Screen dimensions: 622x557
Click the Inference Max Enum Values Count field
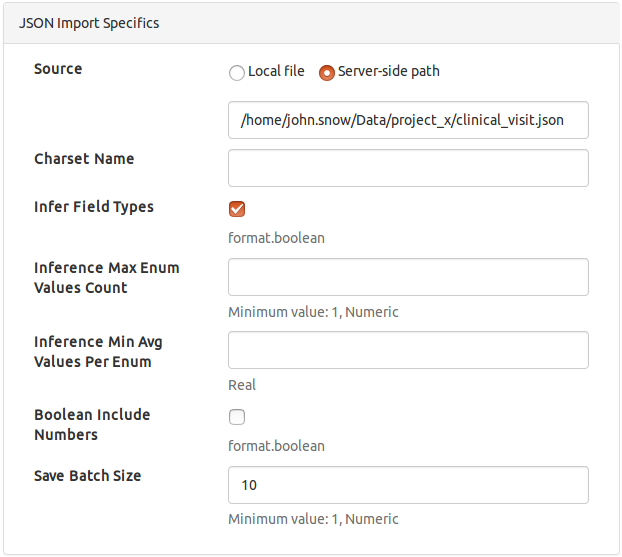408,277
